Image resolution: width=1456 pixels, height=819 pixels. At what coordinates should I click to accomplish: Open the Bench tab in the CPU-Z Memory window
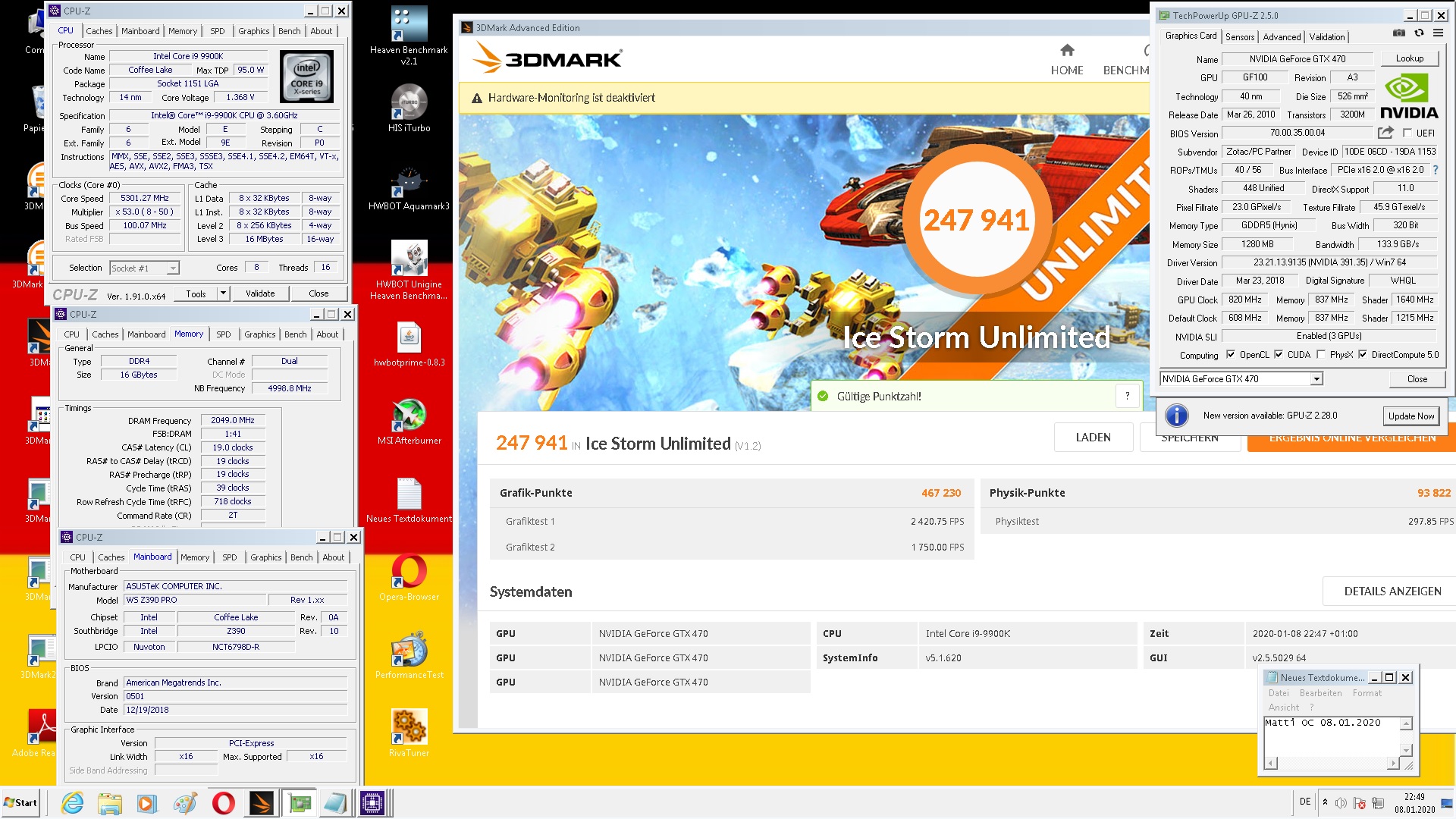(296, 334)
